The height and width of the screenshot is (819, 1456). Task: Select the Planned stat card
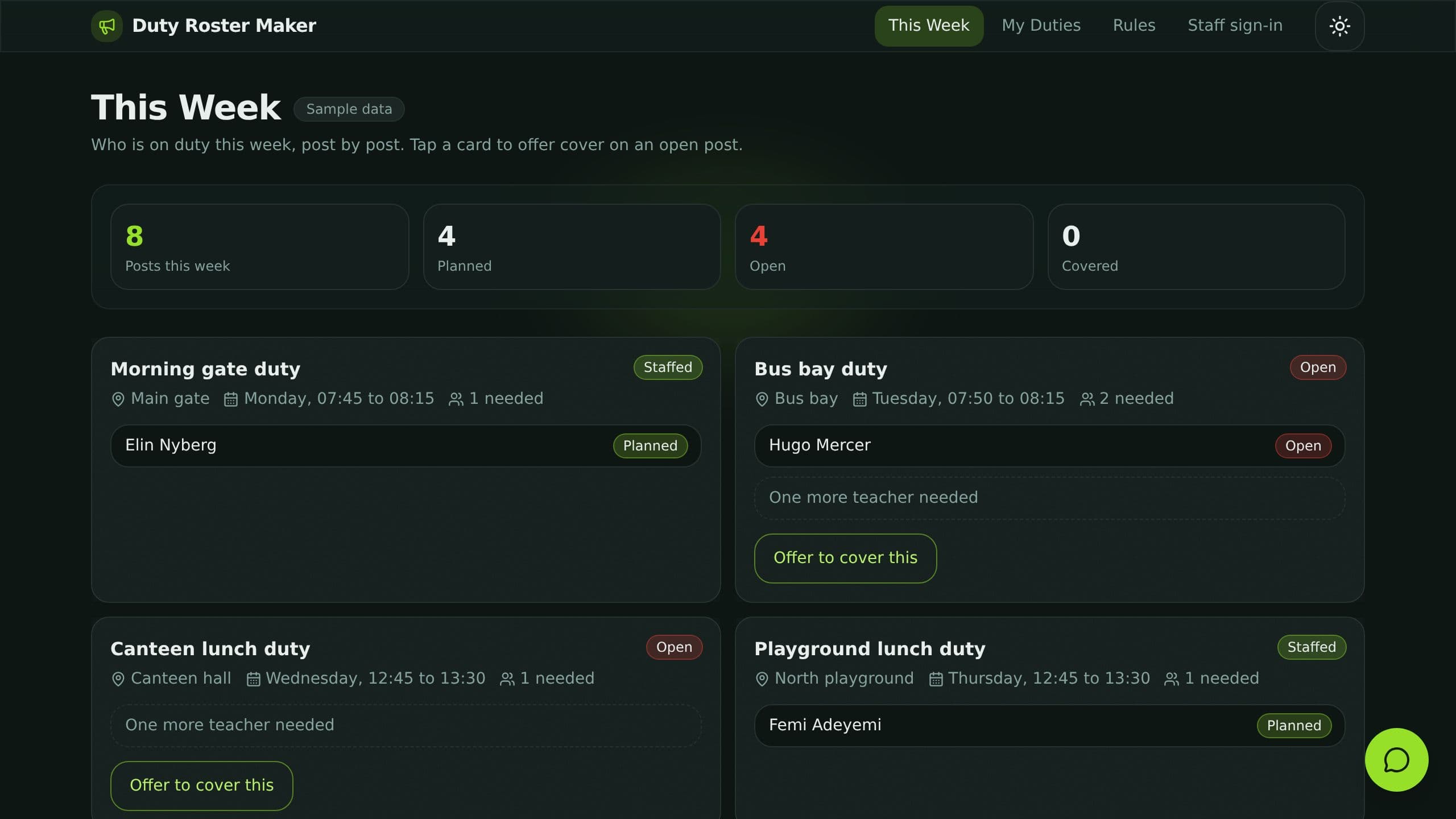pos(572,247)
